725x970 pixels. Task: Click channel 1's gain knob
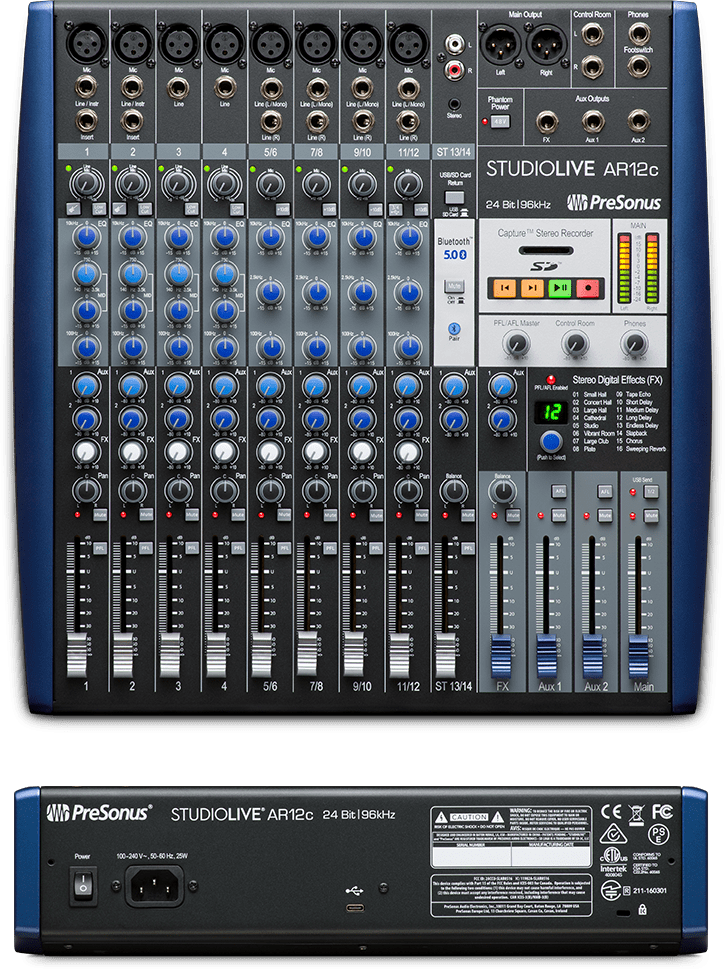tap(87, 183)
